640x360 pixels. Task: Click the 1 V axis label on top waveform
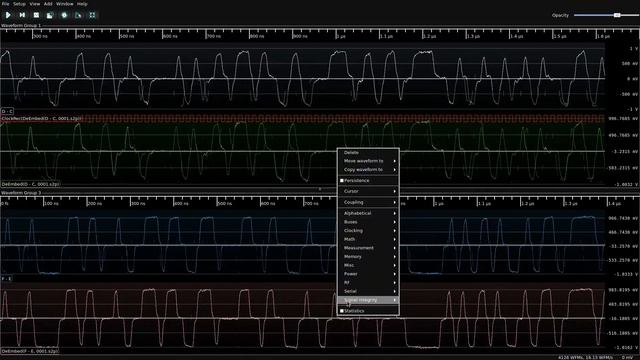633,49
